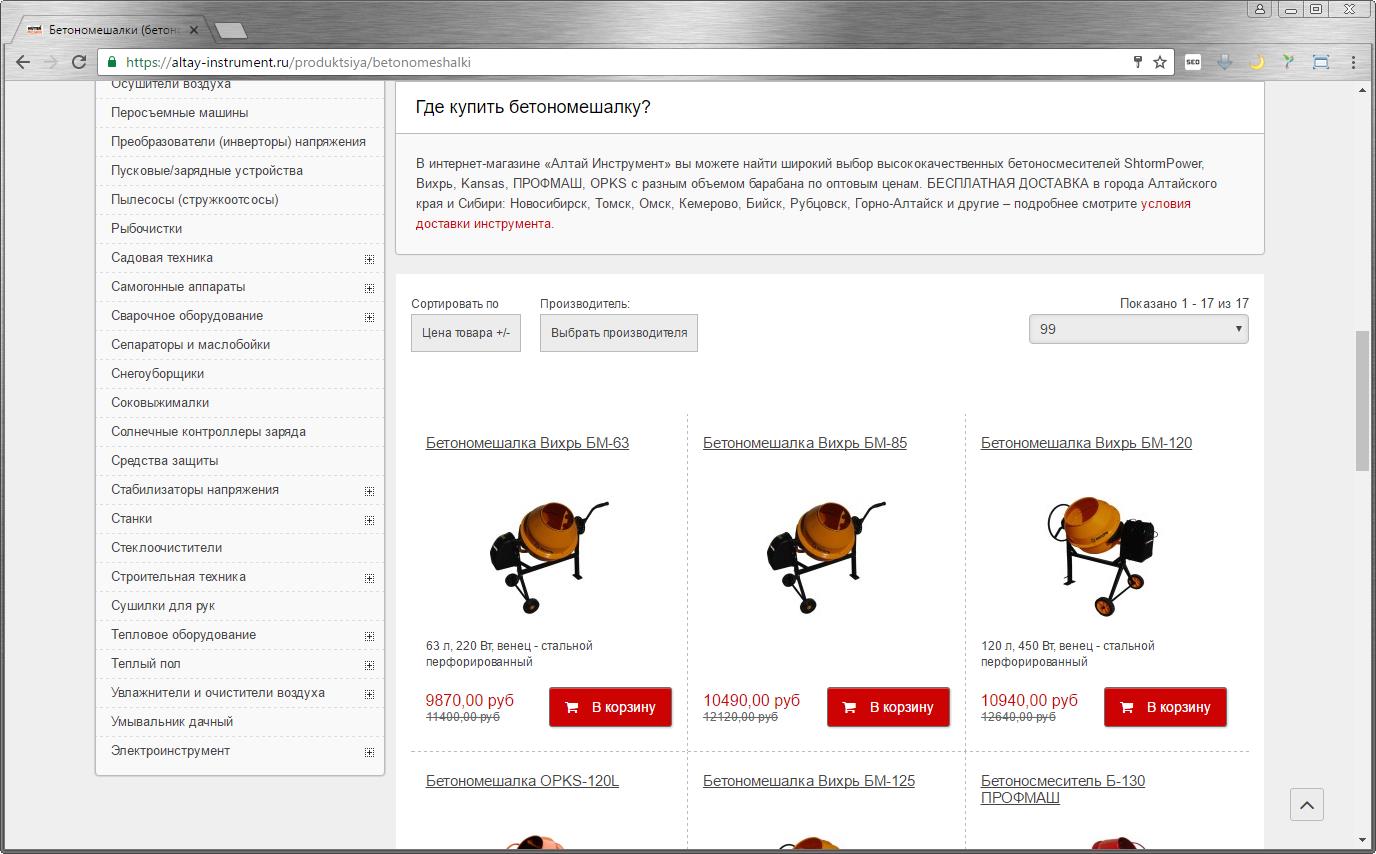Open the Средства защиты category
Image resolution: width=1376 pixels, height=854 pixels.
point(164,461)
